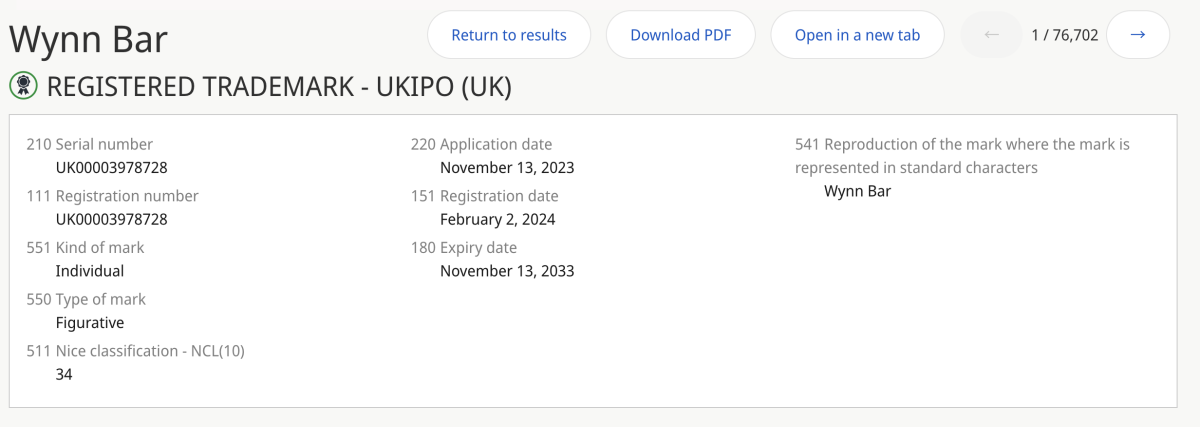
Task: Click the Return to results button
Action: point(509,35)
